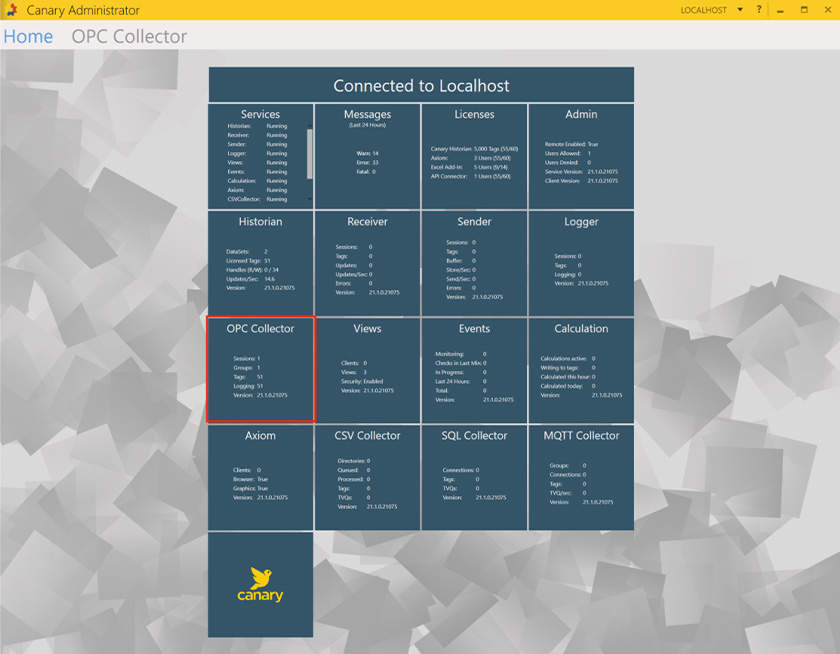
Task: Click the 'TVQ/sec' line in MQTT Collector
Action: click(x=568, y=493)
